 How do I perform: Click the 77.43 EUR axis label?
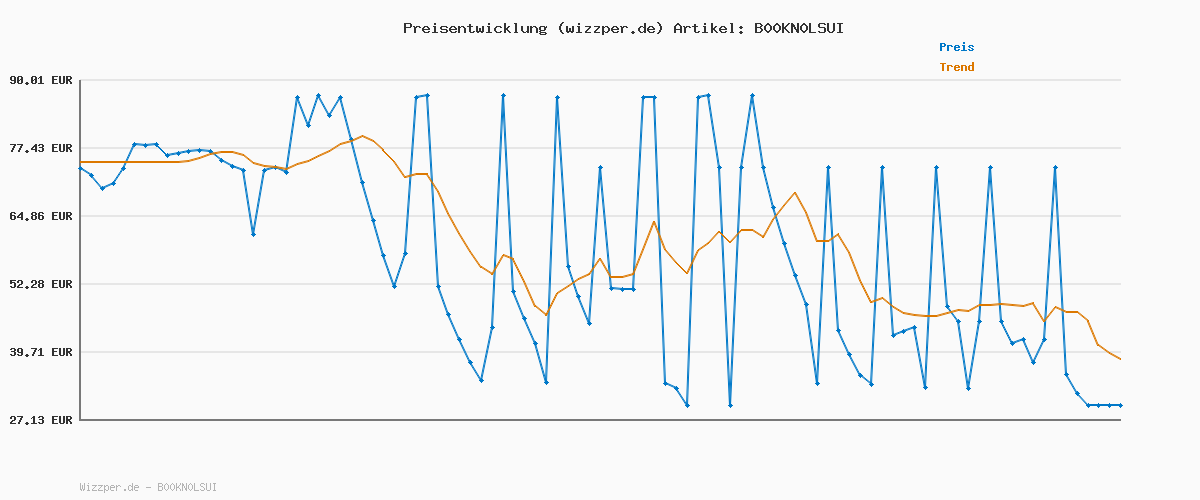pyautogui.click(x=39, y=148)
